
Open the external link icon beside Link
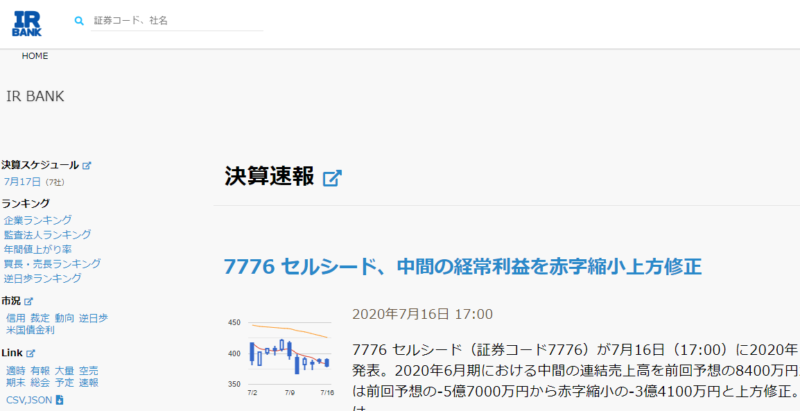point(31,353)
